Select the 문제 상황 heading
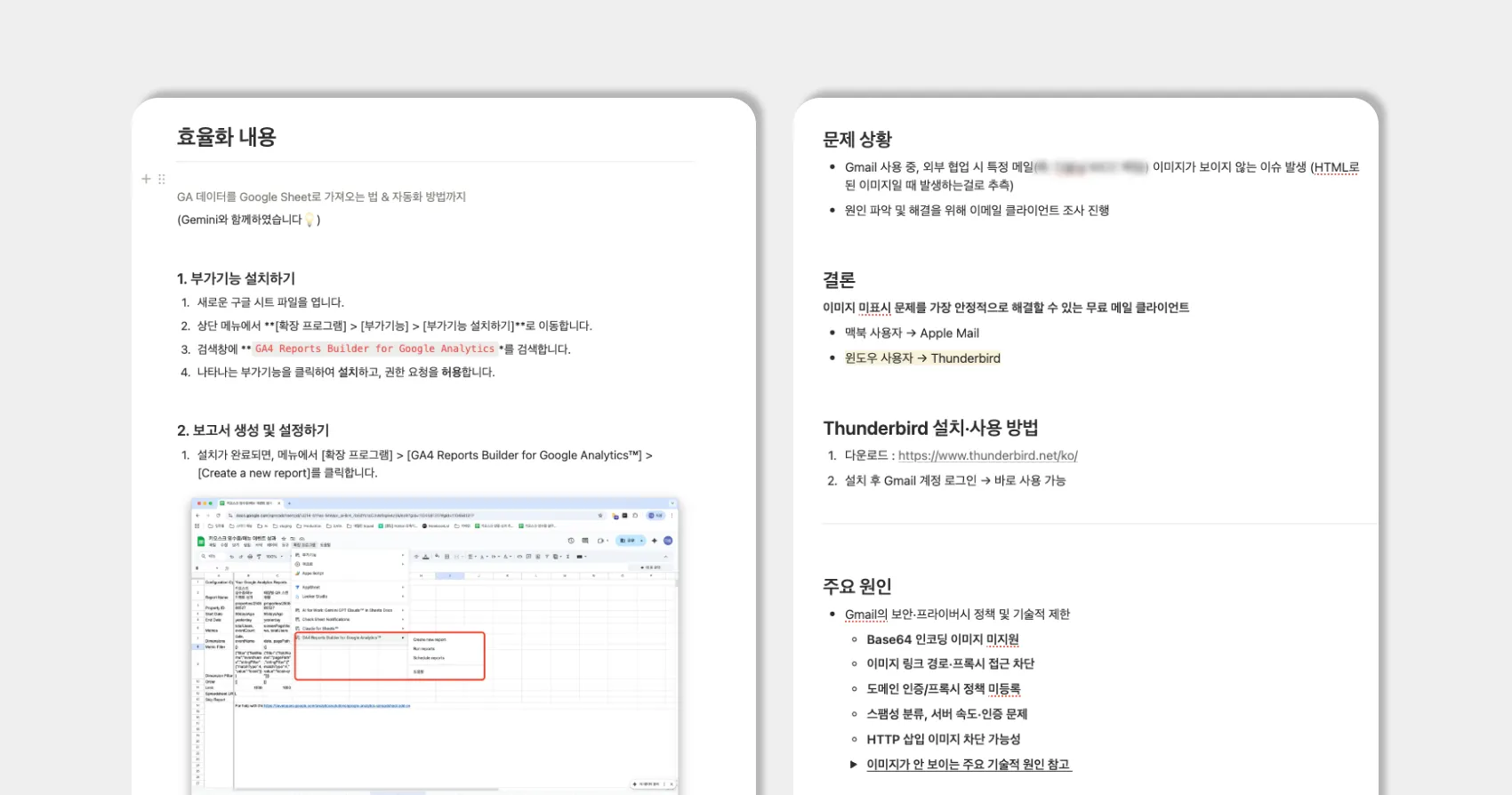This screenshot has height=795, width=1512. point(857,140)
